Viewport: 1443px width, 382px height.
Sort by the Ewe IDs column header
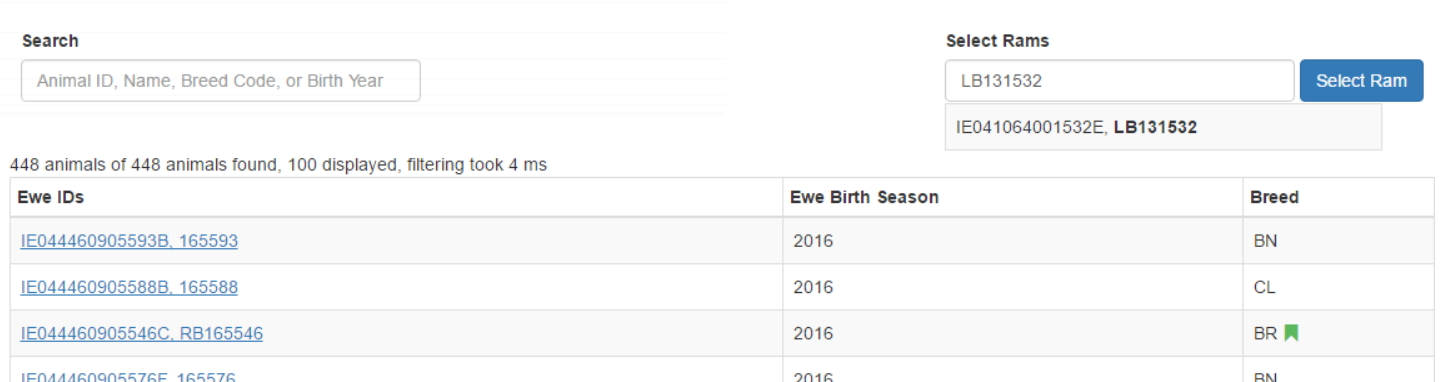(x=50, y=198)
